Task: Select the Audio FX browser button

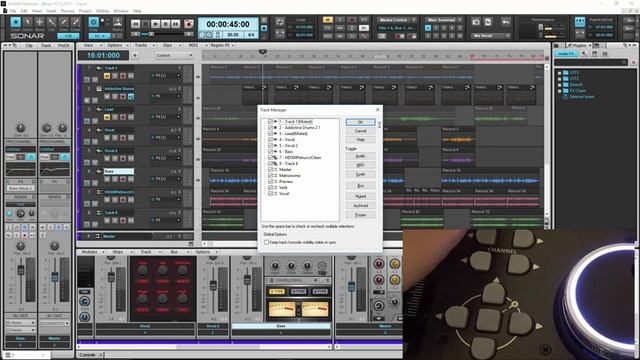Action: [x=566, y=54]
